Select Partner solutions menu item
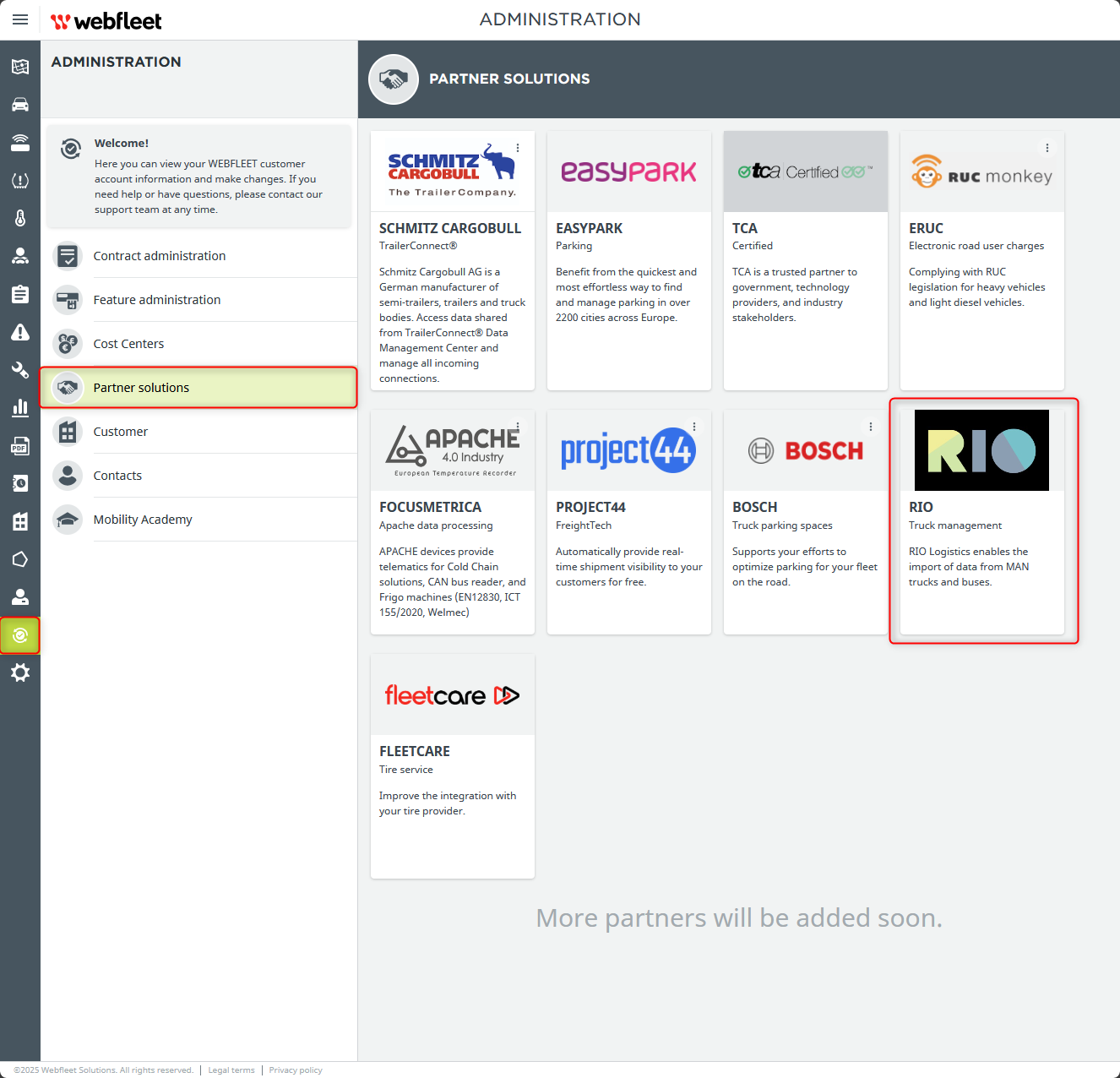 pos(199,388)
